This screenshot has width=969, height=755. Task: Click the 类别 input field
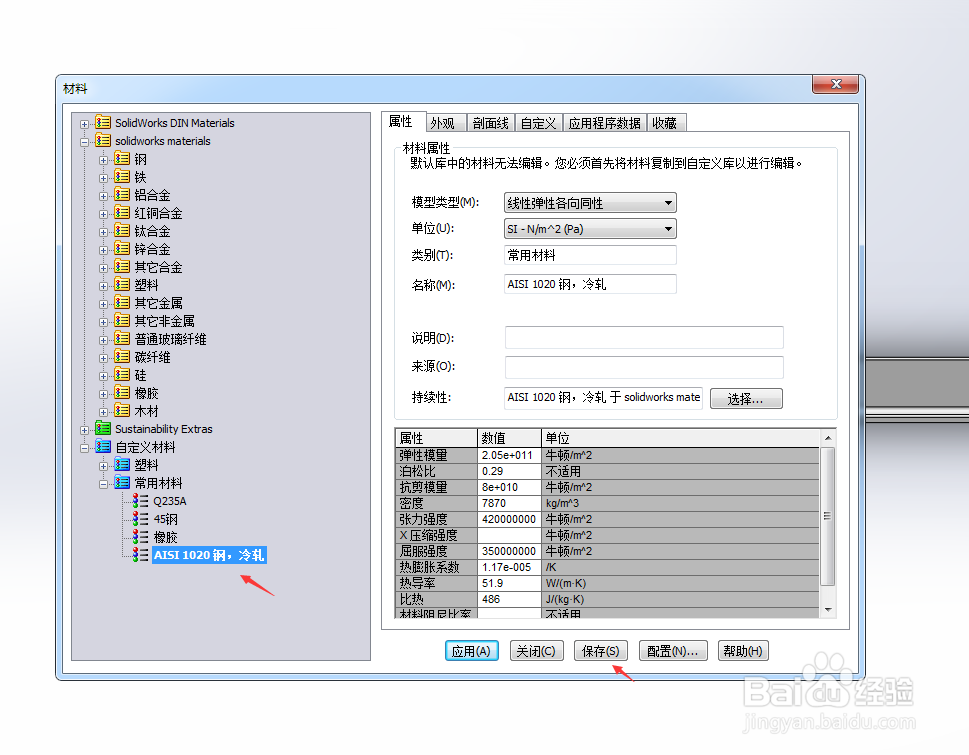[x=590, y=255]
